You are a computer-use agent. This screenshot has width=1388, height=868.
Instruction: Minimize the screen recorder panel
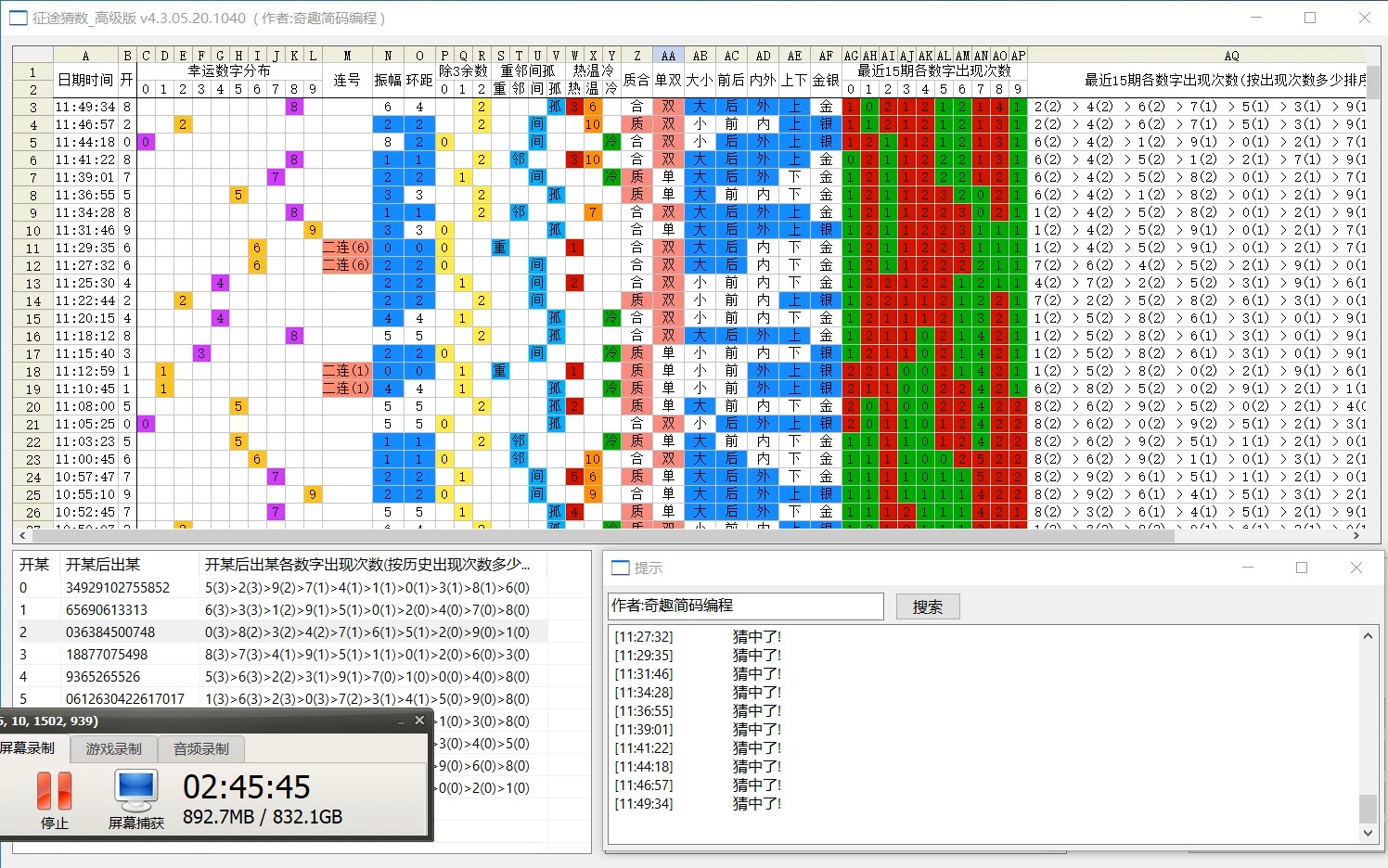401,721
